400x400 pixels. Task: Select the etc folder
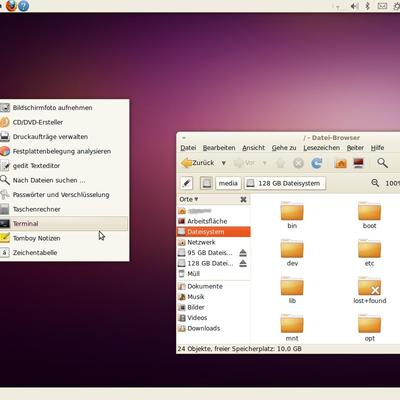[369, 253]
